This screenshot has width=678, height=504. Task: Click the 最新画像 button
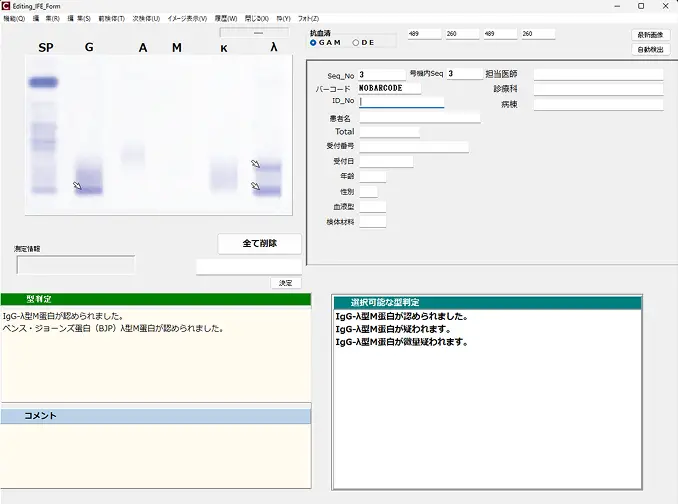(x=650, y=35)
